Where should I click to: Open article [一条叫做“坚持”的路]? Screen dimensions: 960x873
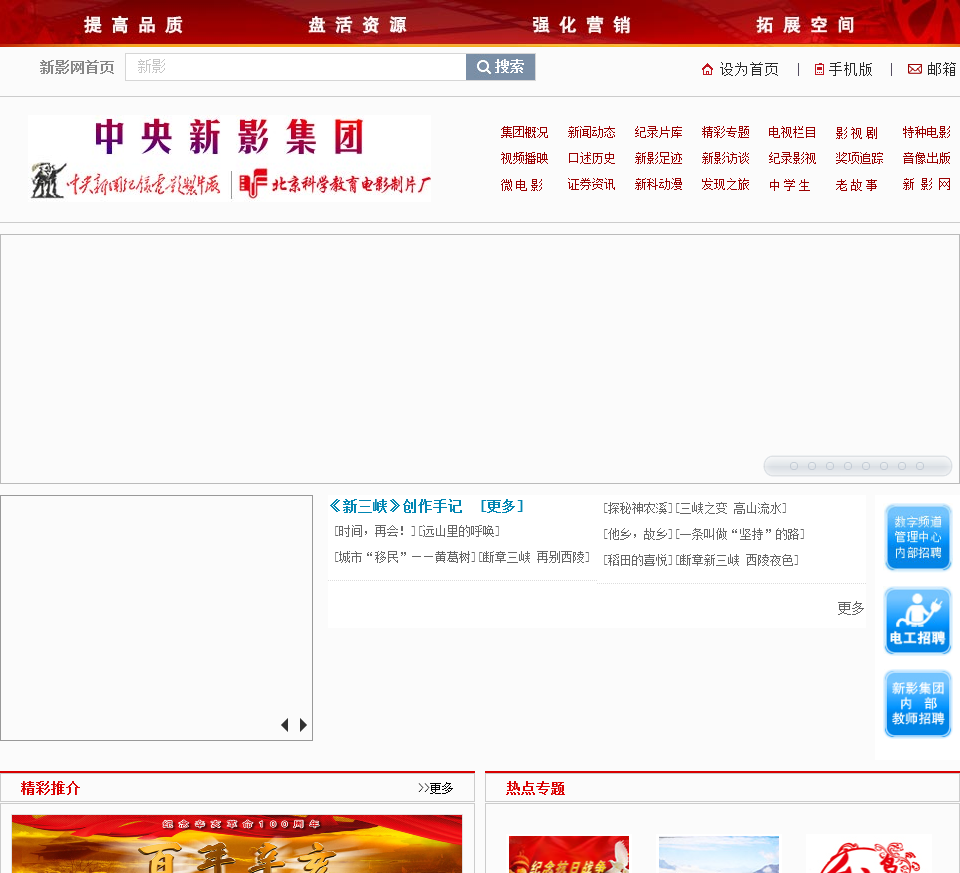tap(740, 534)
